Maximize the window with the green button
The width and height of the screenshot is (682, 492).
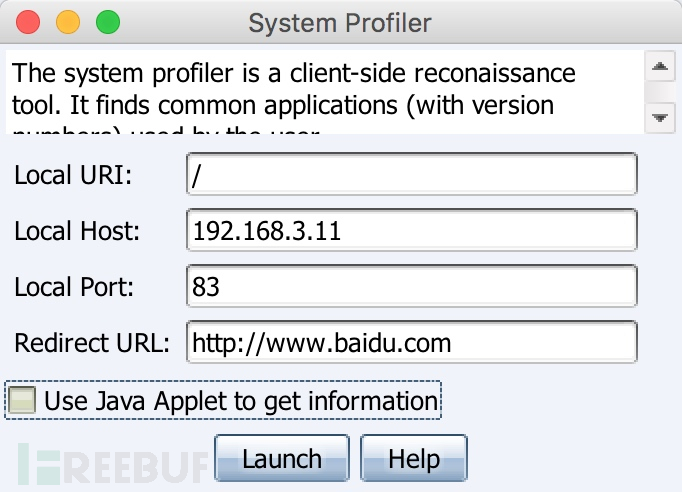pos(108,22)
